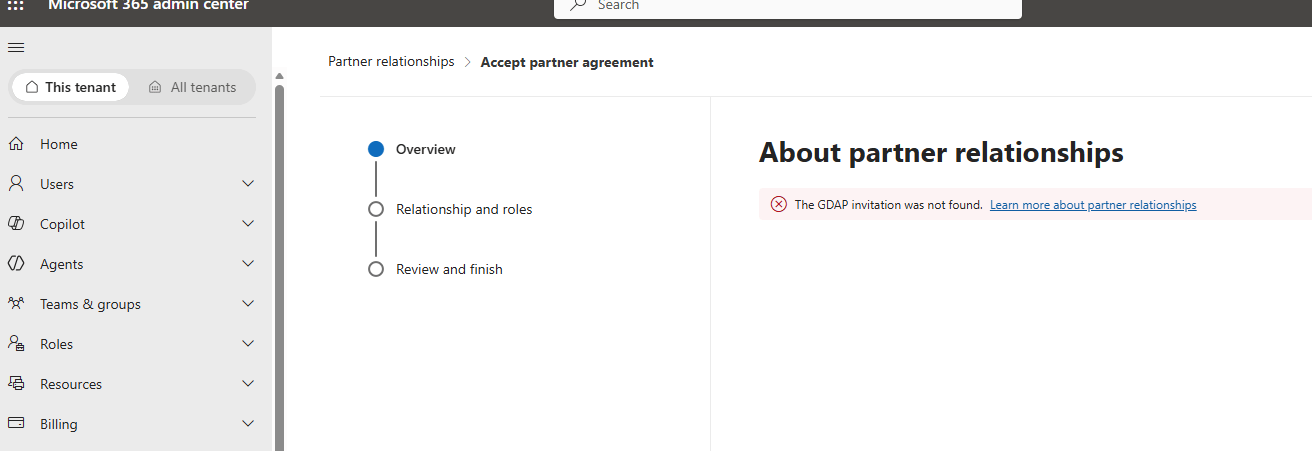Switch to This tenant view
1312x451 pixels.
[70, 87]
